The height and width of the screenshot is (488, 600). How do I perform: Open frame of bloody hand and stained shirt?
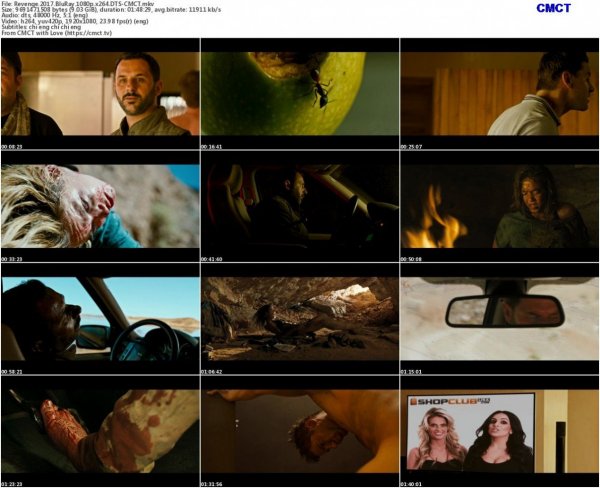coord(100,431)
